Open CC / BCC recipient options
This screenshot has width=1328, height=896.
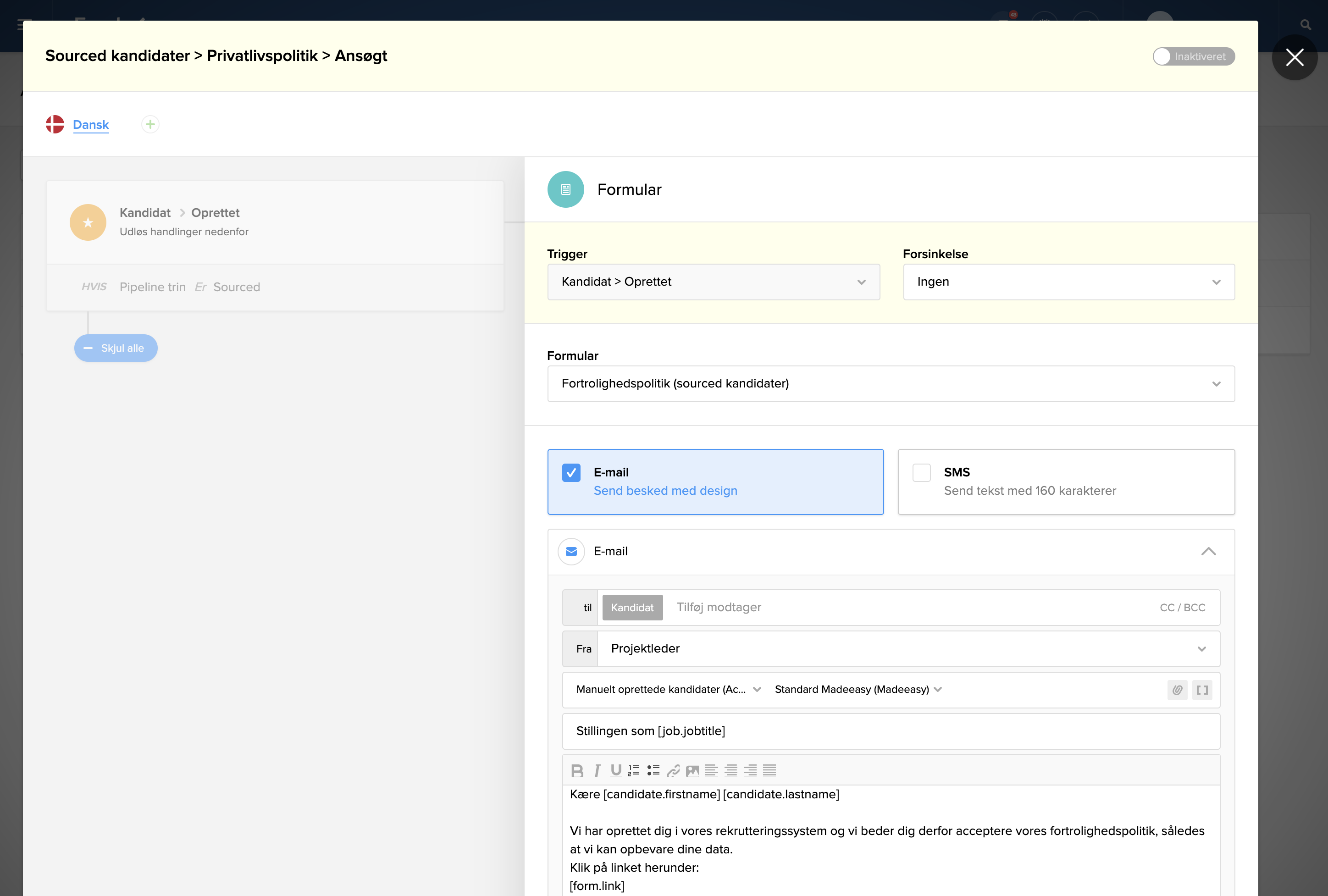tap(1182, 608)
